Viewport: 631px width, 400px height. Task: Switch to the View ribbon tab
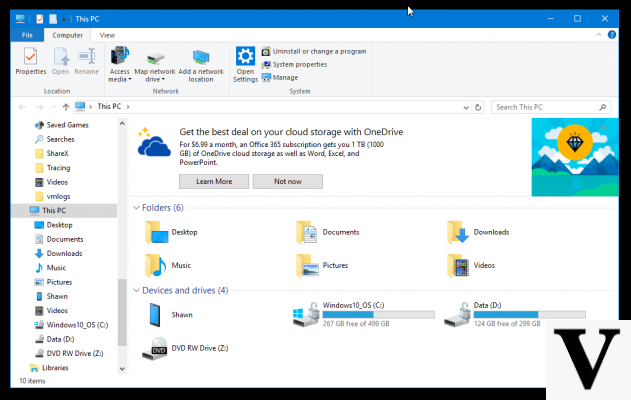pyautogui.click(x=107, y=35)
